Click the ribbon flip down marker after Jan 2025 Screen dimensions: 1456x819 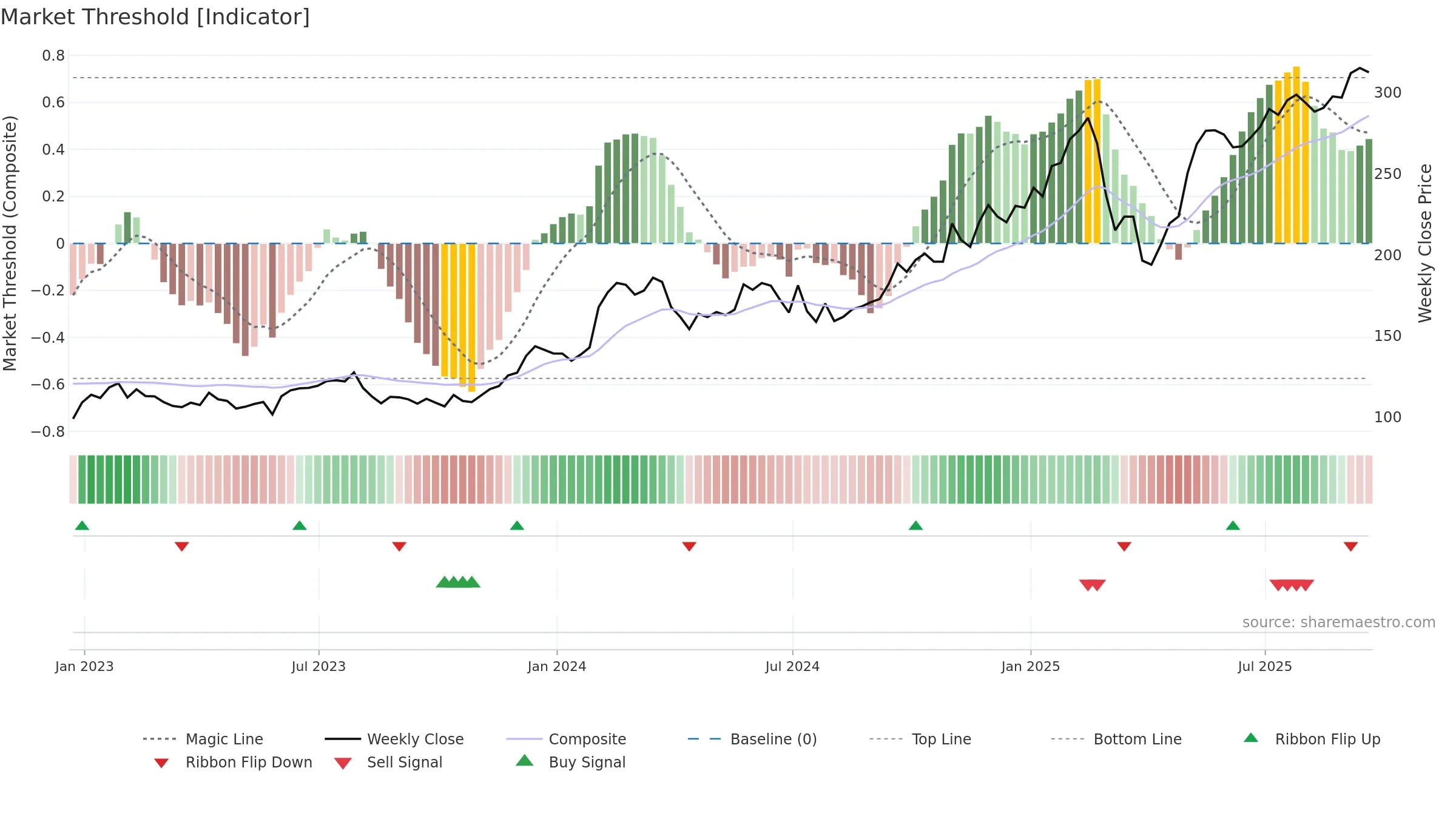pos(1124,547)
